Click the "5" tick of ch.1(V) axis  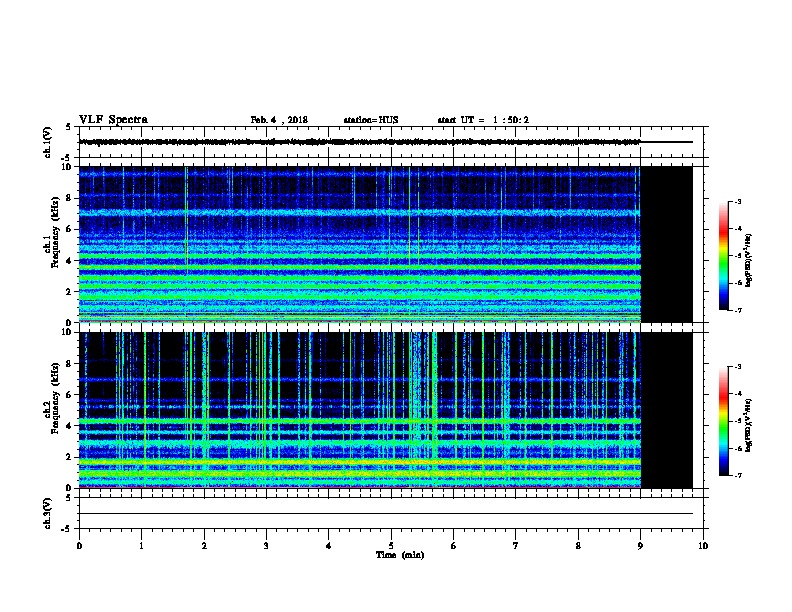coord(69,127)
